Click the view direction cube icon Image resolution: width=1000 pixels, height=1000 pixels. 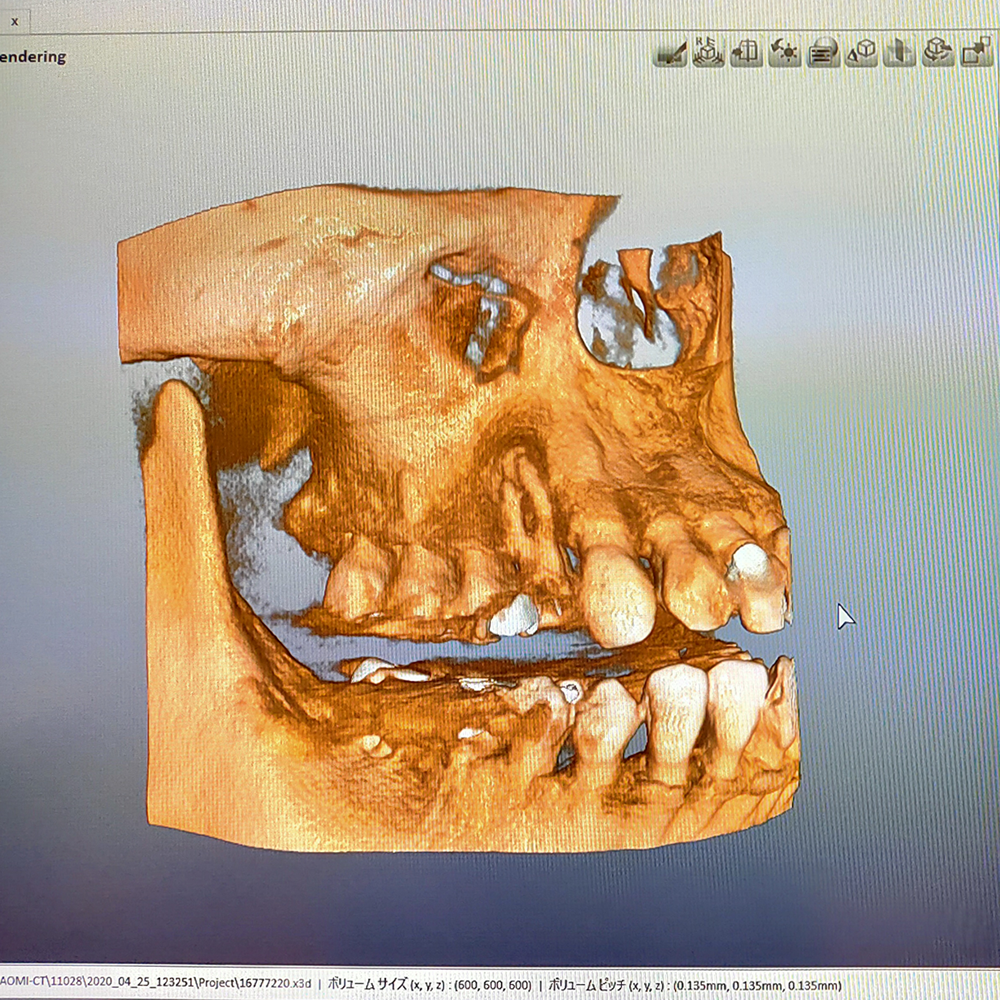[x=861, y=51]
